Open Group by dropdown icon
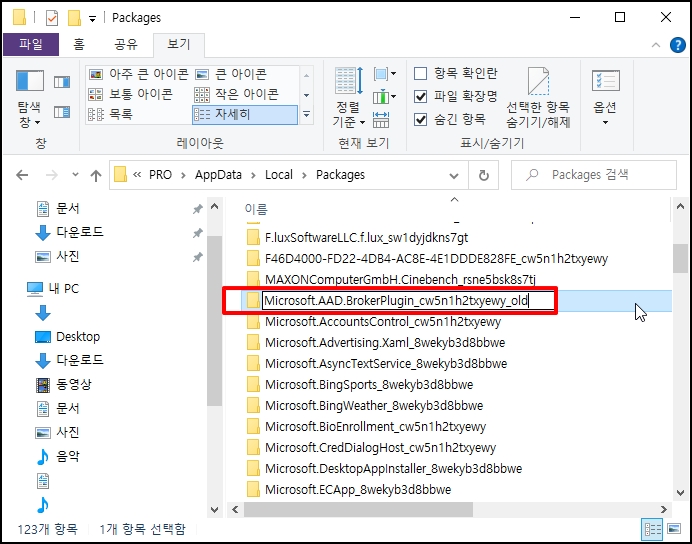This screenshot has width=692, height=544. 384,74
